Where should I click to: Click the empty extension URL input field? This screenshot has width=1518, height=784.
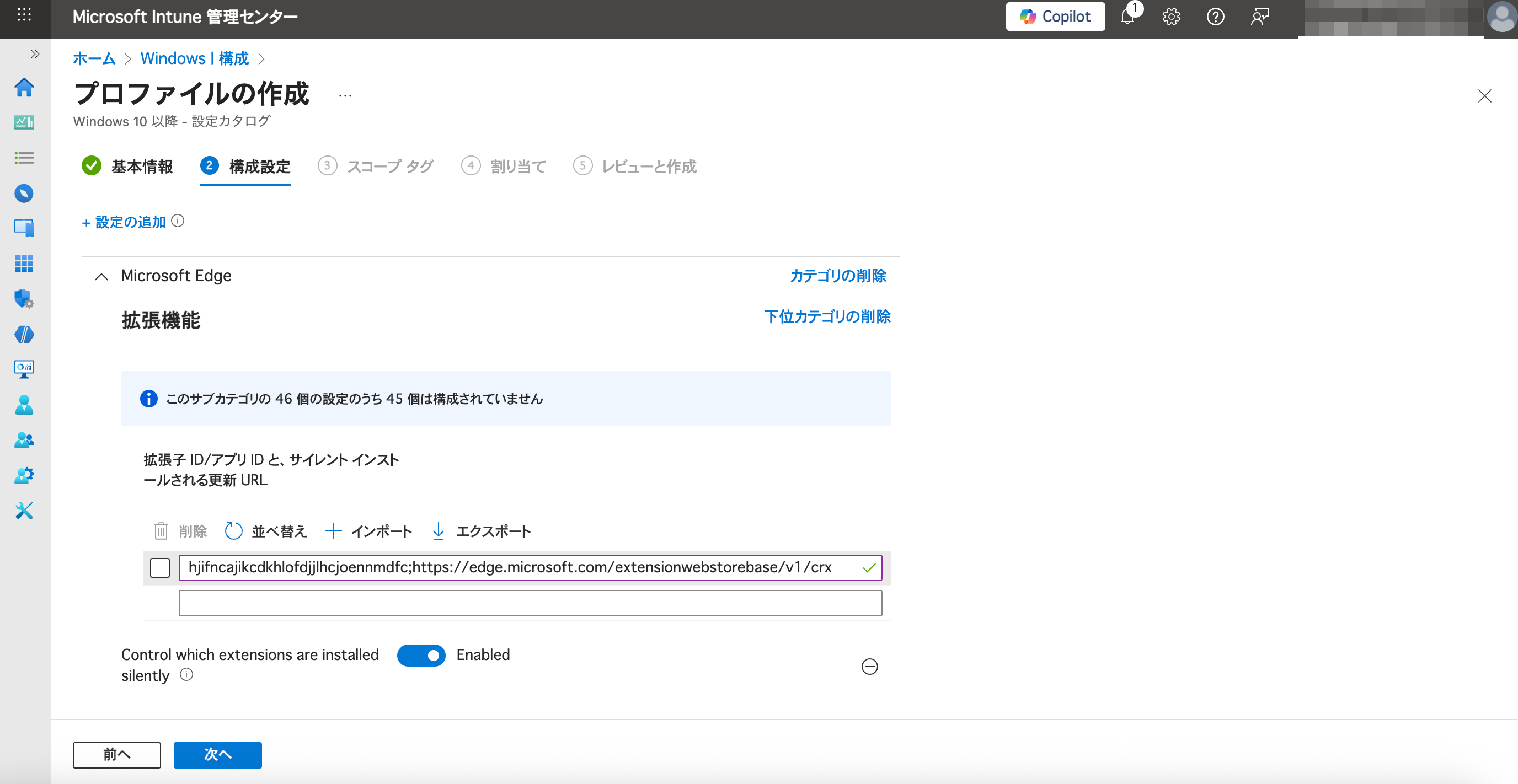click(530, 603)
